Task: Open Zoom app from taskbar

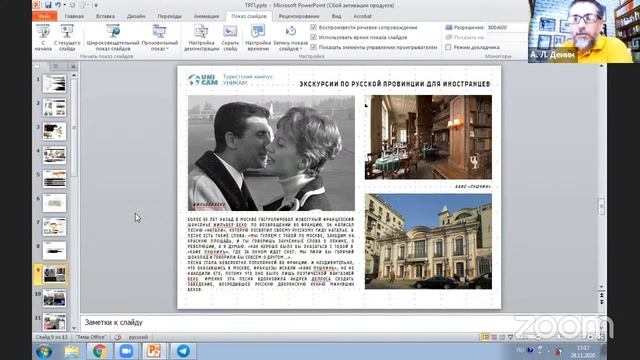Action: click(126, 351)
